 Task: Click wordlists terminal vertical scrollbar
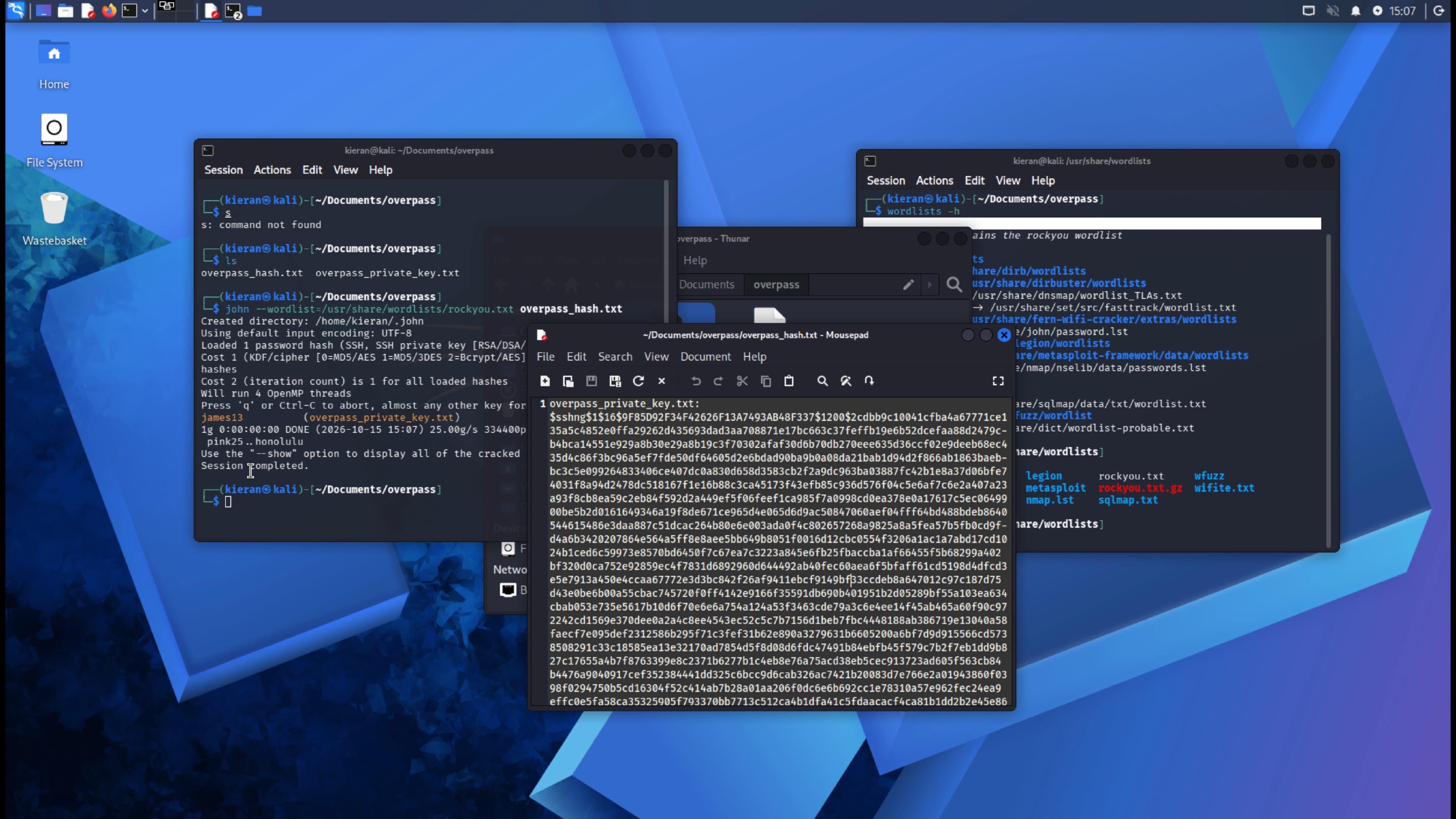point(1328,390)
